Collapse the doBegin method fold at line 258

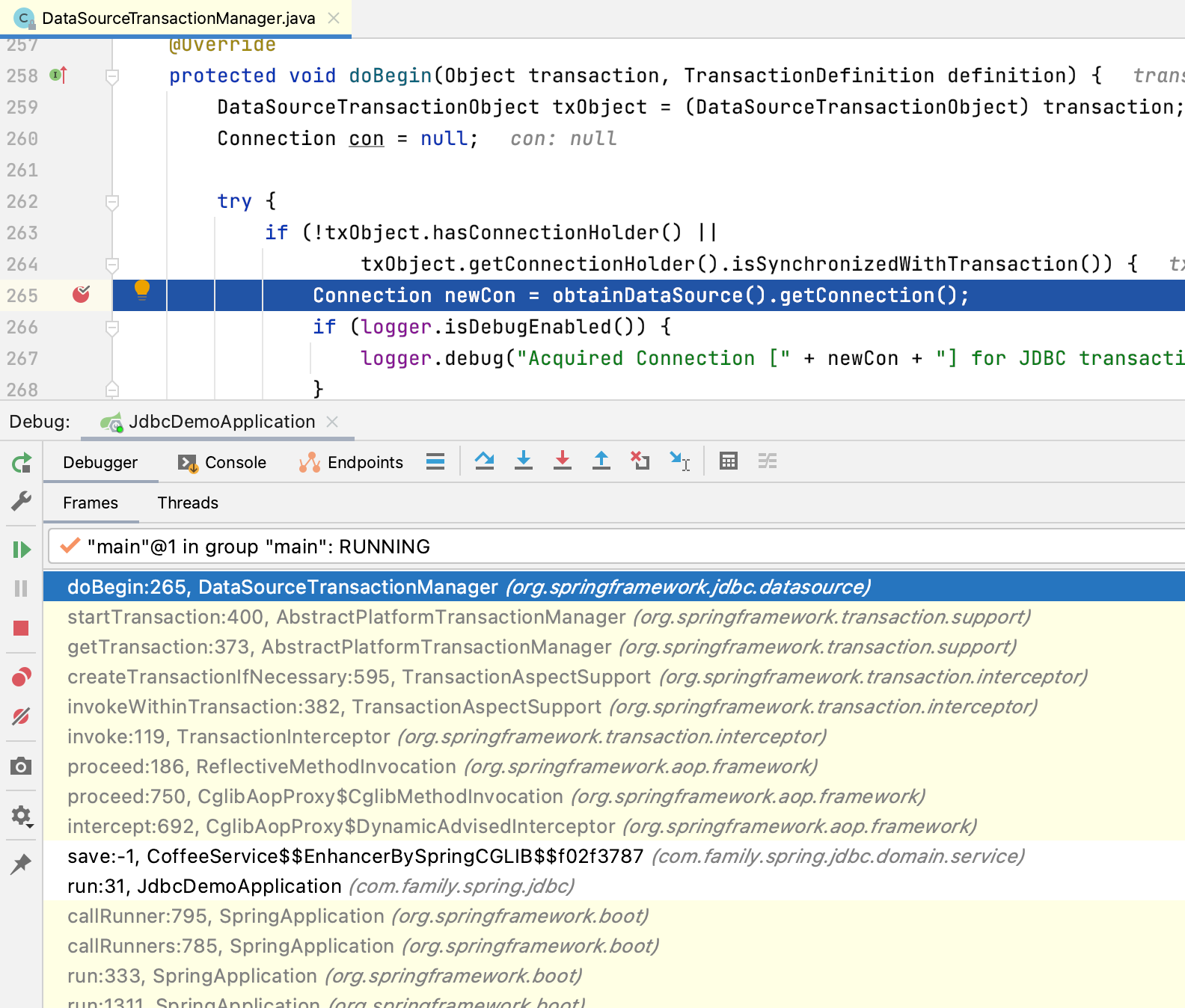click(112, 76)
